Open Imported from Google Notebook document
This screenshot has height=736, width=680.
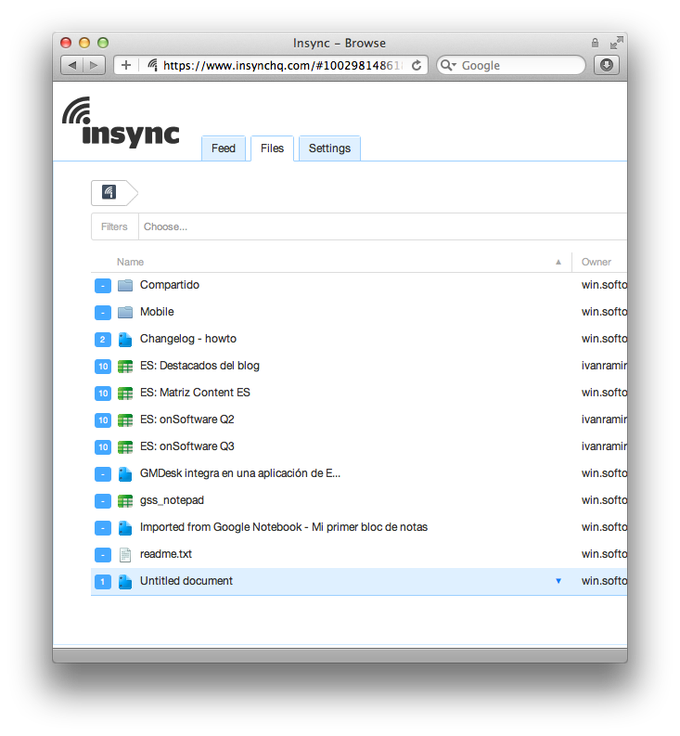[283, 527]
